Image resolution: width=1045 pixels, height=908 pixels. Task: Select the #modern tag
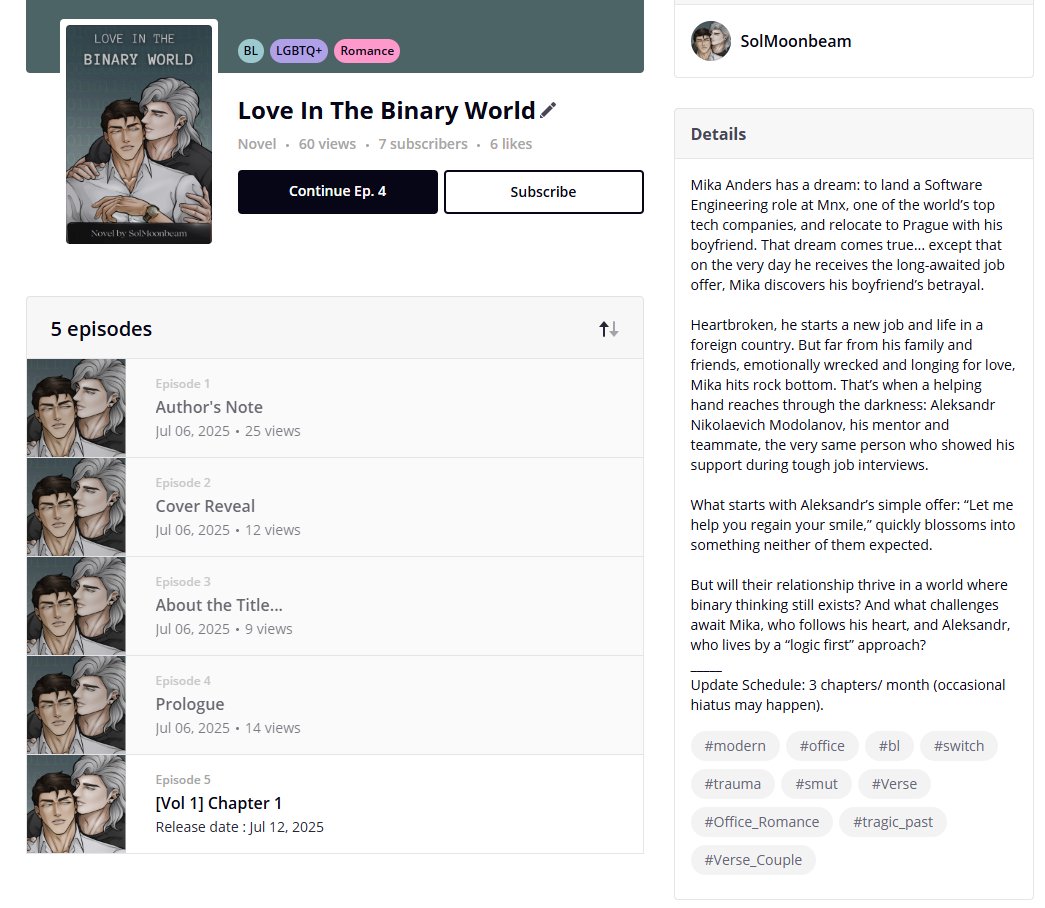click(735, 746)
